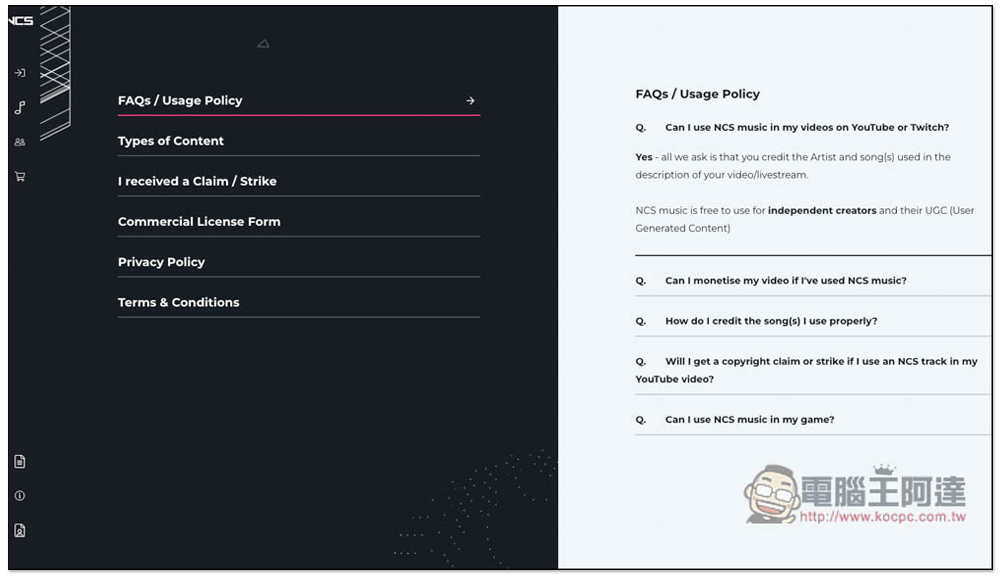Click the contact profile icon at sidebar bottom
This screenshot has width=1000, height=576.
(20, 530)
